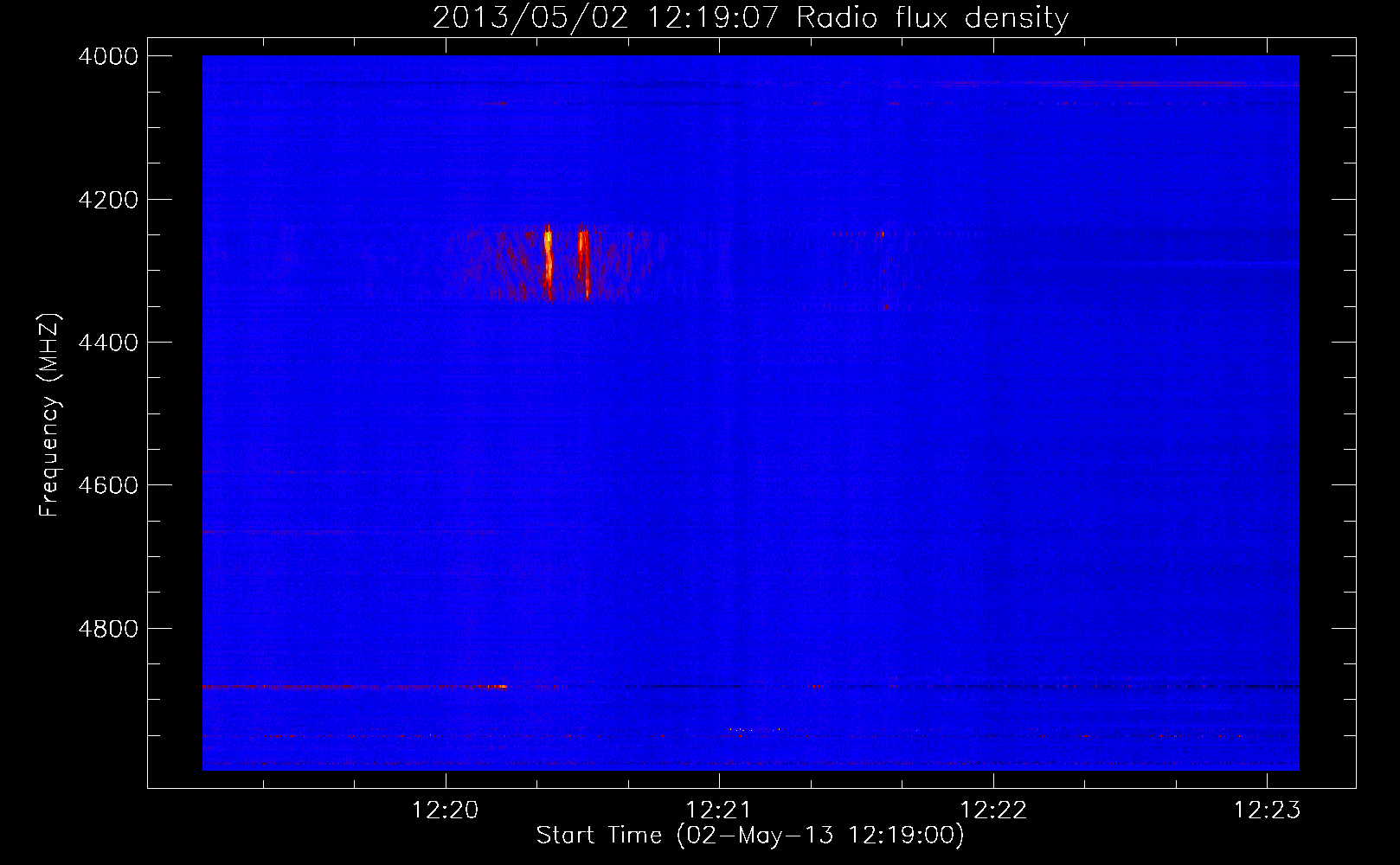This screenshot has height=865, width=1400.
Task: Select the 4600 frequency tick label
Action: coord(108,485)
